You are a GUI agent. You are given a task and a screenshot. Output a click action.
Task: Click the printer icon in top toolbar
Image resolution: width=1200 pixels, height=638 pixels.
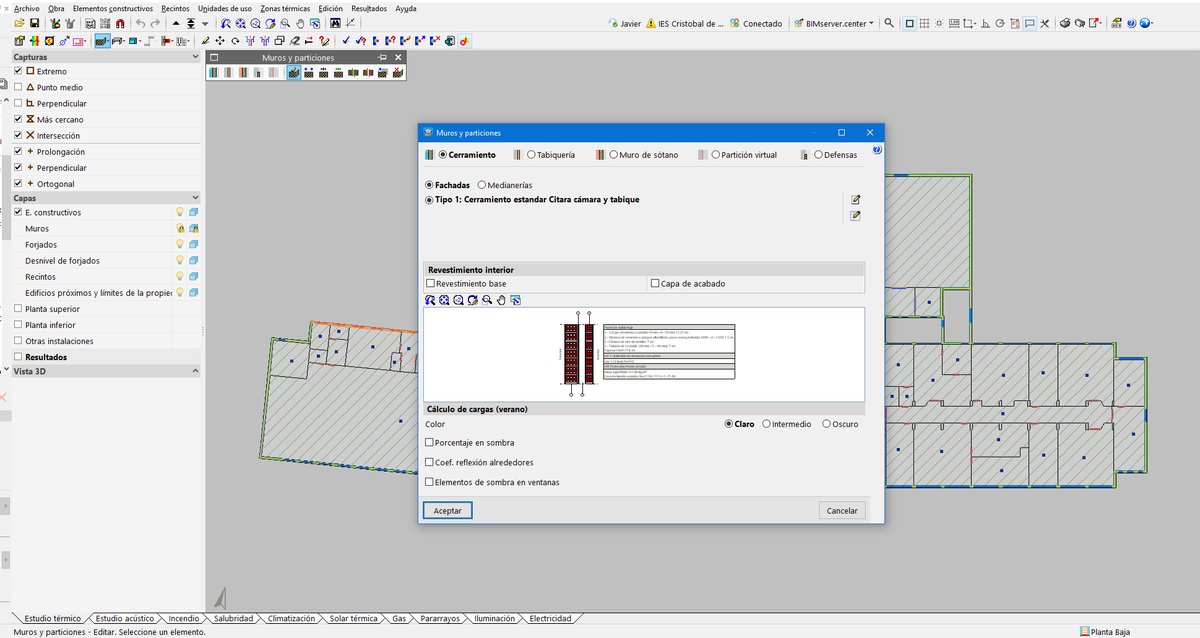(x=1066, y=23)
